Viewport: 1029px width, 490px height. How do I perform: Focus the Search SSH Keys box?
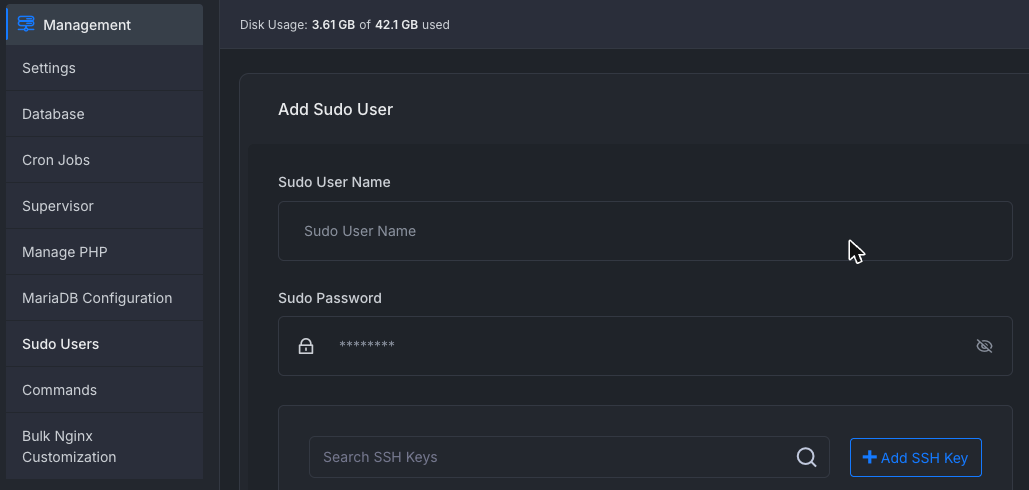[569, 457]
